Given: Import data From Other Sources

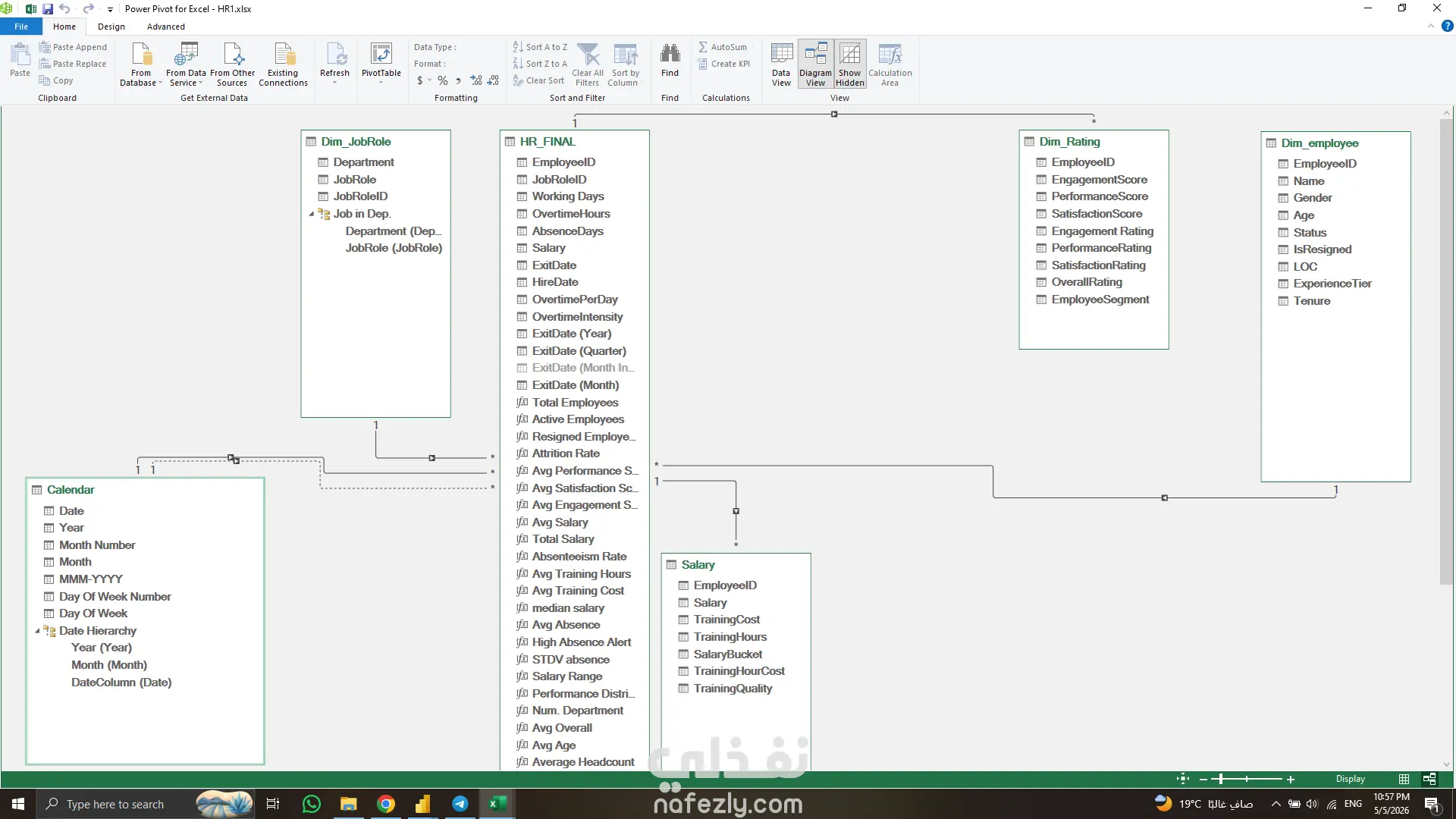Looking at the screenshot, I should pos(232,64).
